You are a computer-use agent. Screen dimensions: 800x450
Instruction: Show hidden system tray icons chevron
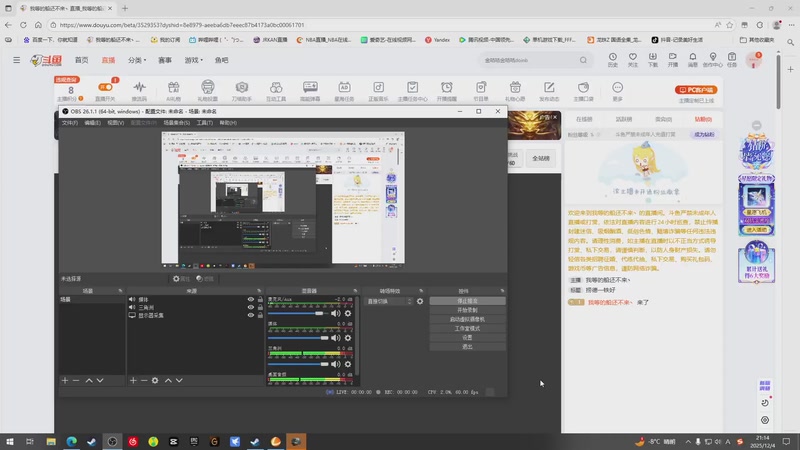[688, 442]
